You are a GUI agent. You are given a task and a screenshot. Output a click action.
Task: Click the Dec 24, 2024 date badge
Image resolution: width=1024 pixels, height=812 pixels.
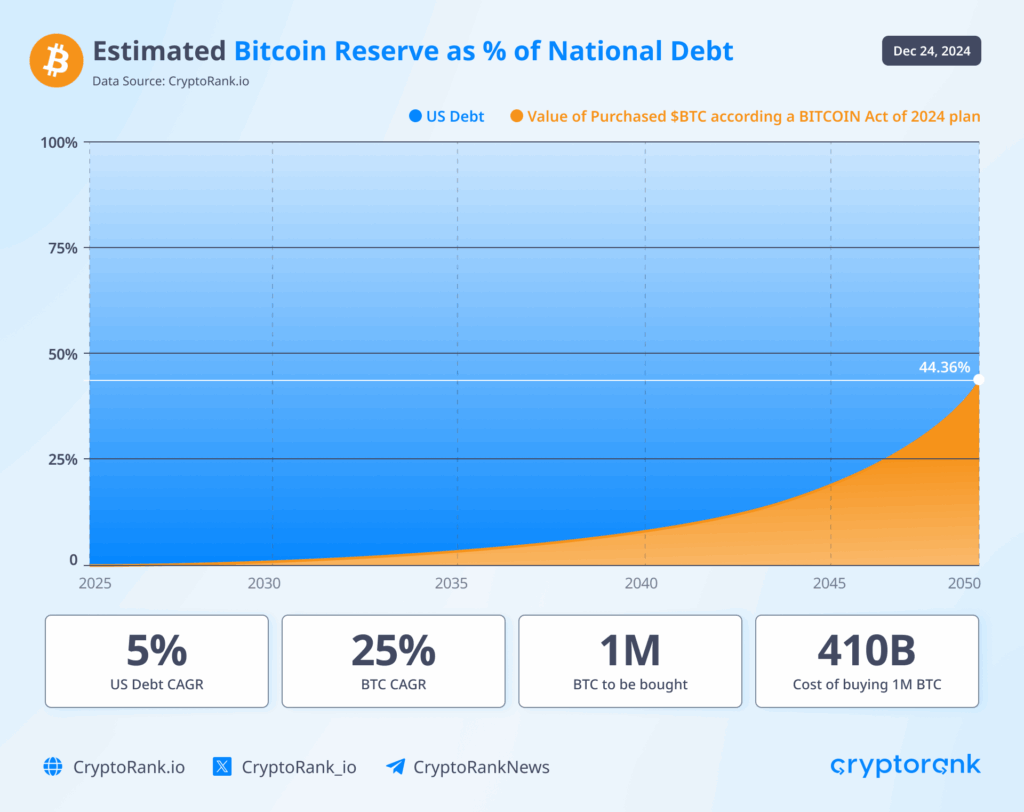[931, 51]
